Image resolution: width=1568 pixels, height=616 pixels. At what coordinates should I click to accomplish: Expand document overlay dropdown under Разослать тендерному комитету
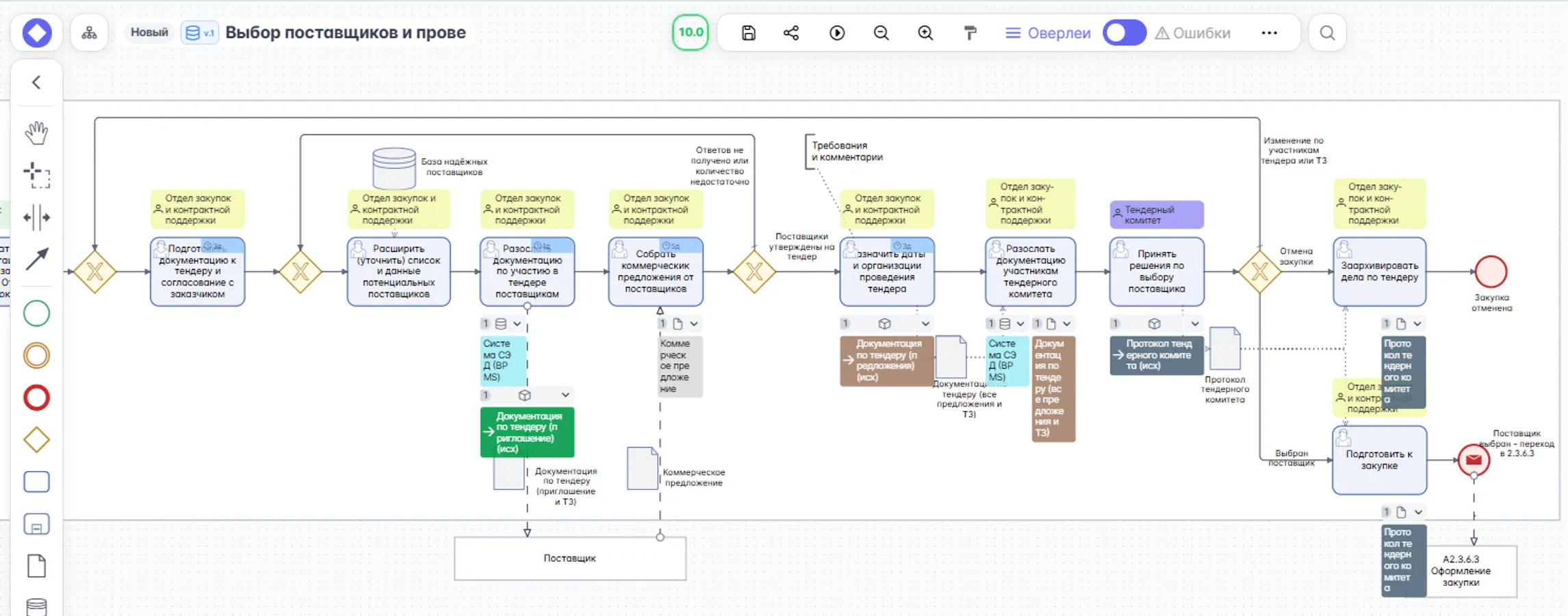click(1067, 324)
